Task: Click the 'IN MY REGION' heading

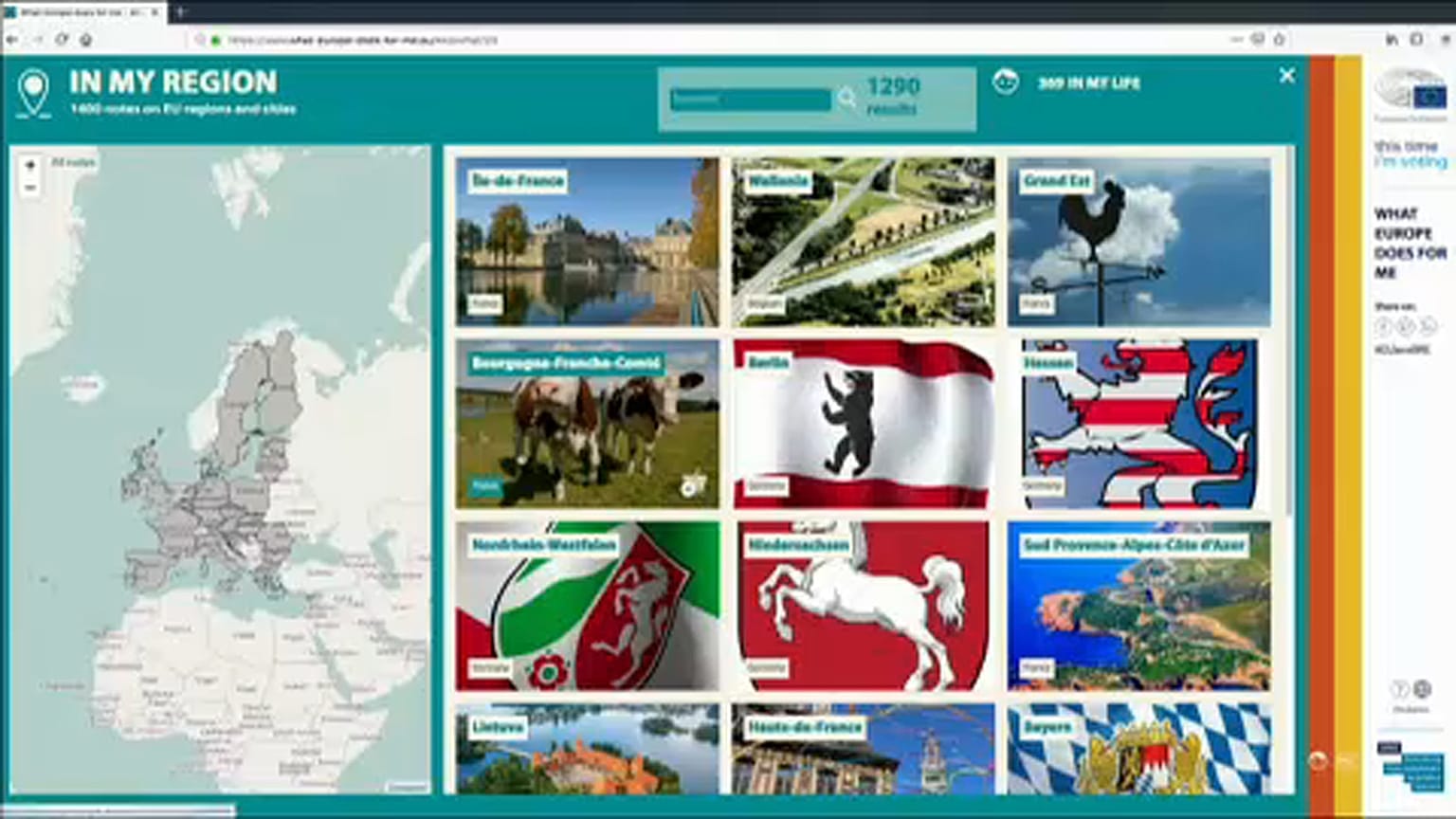Action: coord(173,82)
